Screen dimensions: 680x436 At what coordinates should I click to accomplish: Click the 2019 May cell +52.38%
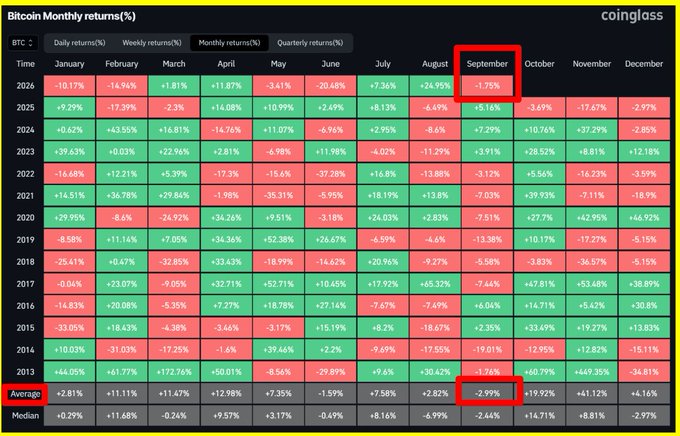pyautogui.click(x=278, y=240)
